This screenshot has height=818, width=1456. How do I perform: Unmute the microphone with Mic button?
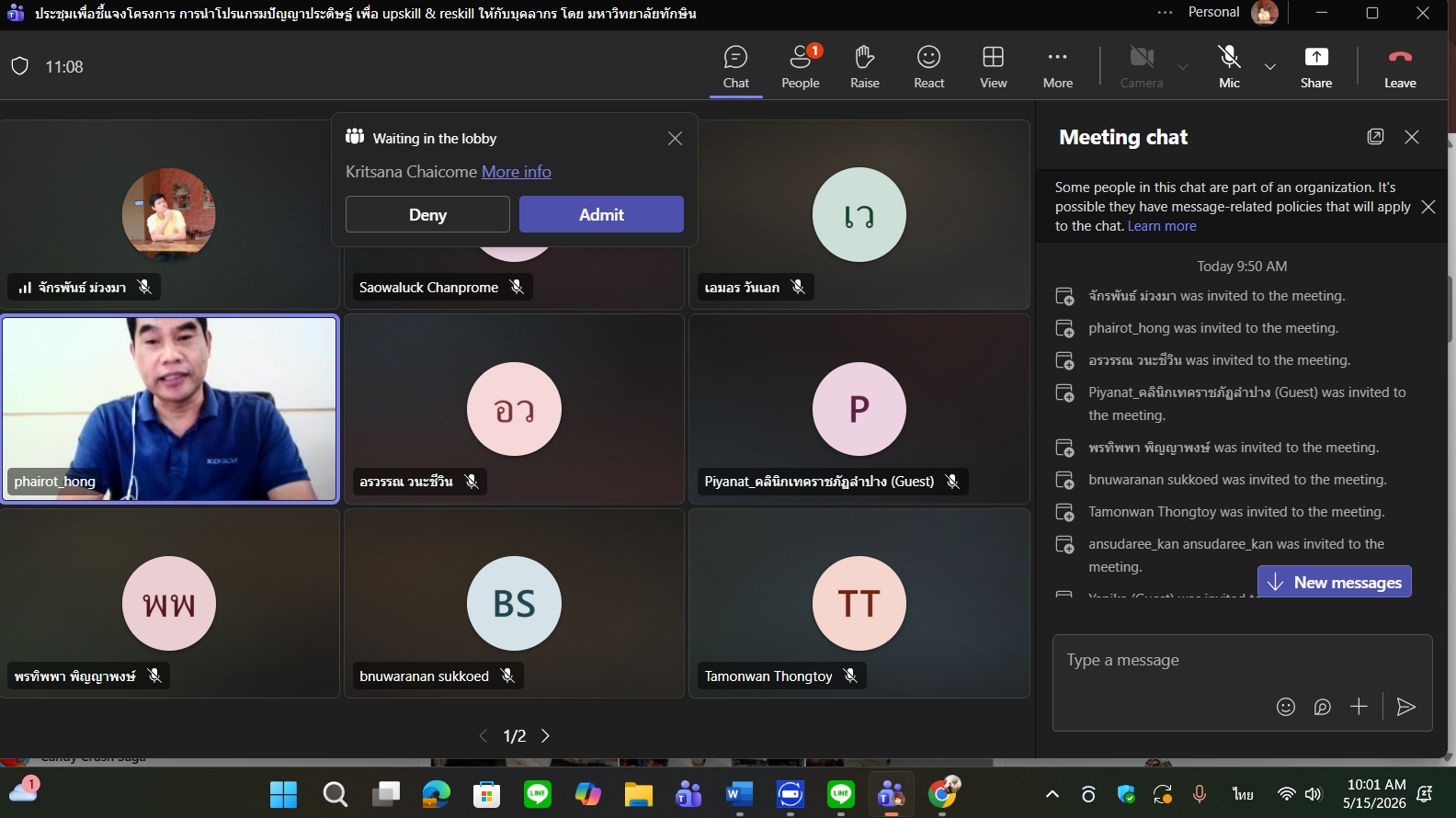click(1229, 67)
